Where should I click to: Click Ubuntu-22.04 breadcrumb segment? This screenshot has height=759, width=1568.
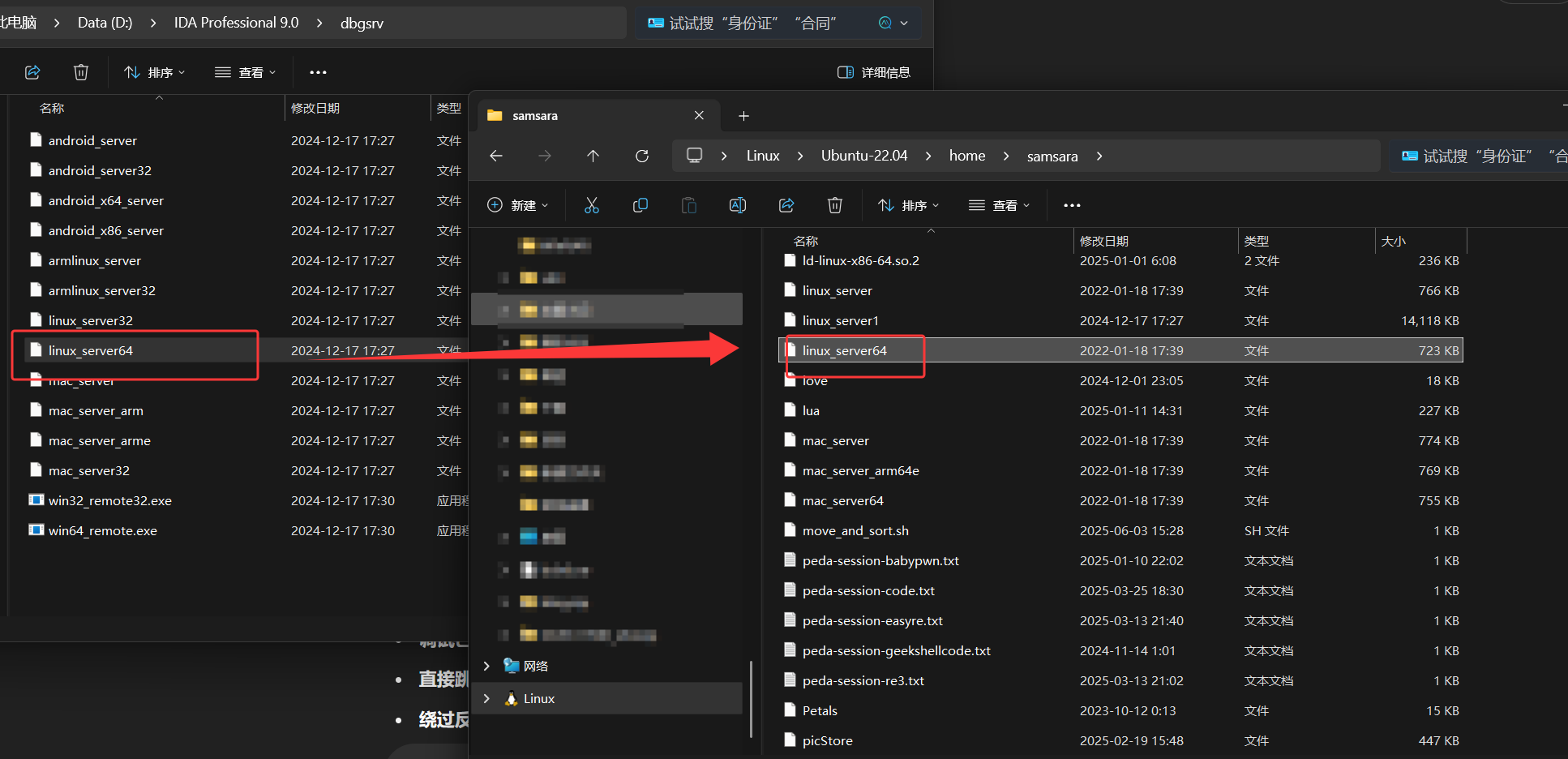pos(864,156)
